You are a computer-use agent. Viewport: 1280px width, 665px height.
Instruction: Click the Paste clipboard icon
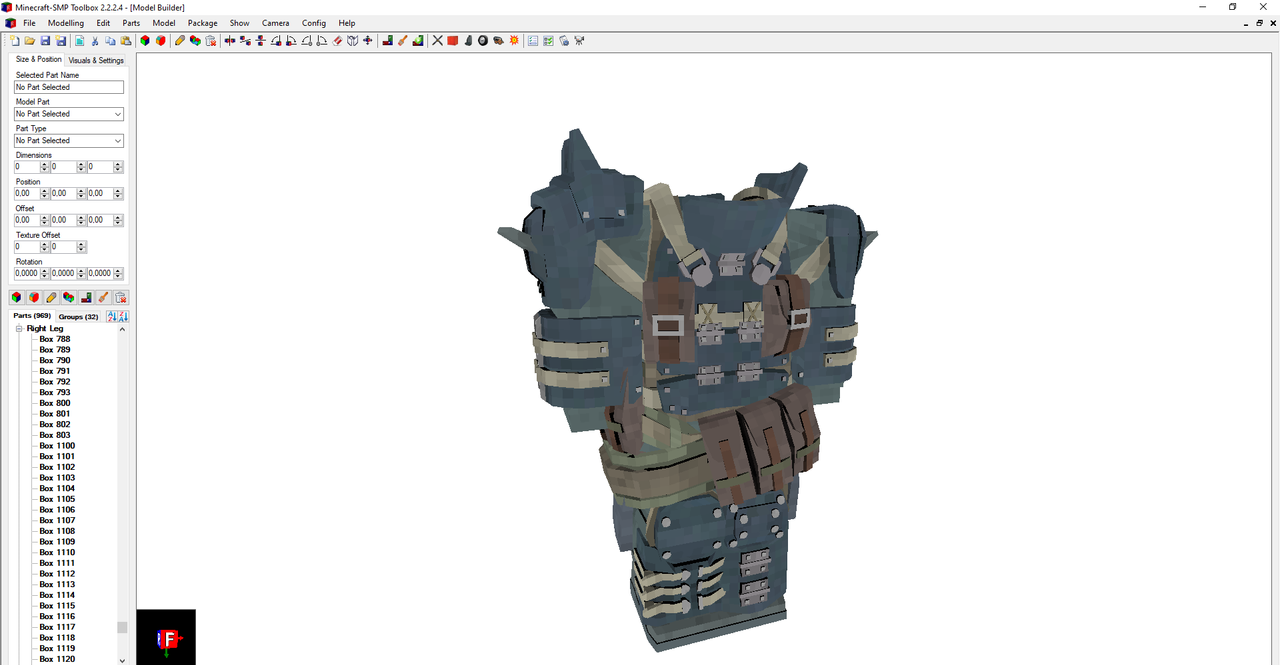pos(125,41)
